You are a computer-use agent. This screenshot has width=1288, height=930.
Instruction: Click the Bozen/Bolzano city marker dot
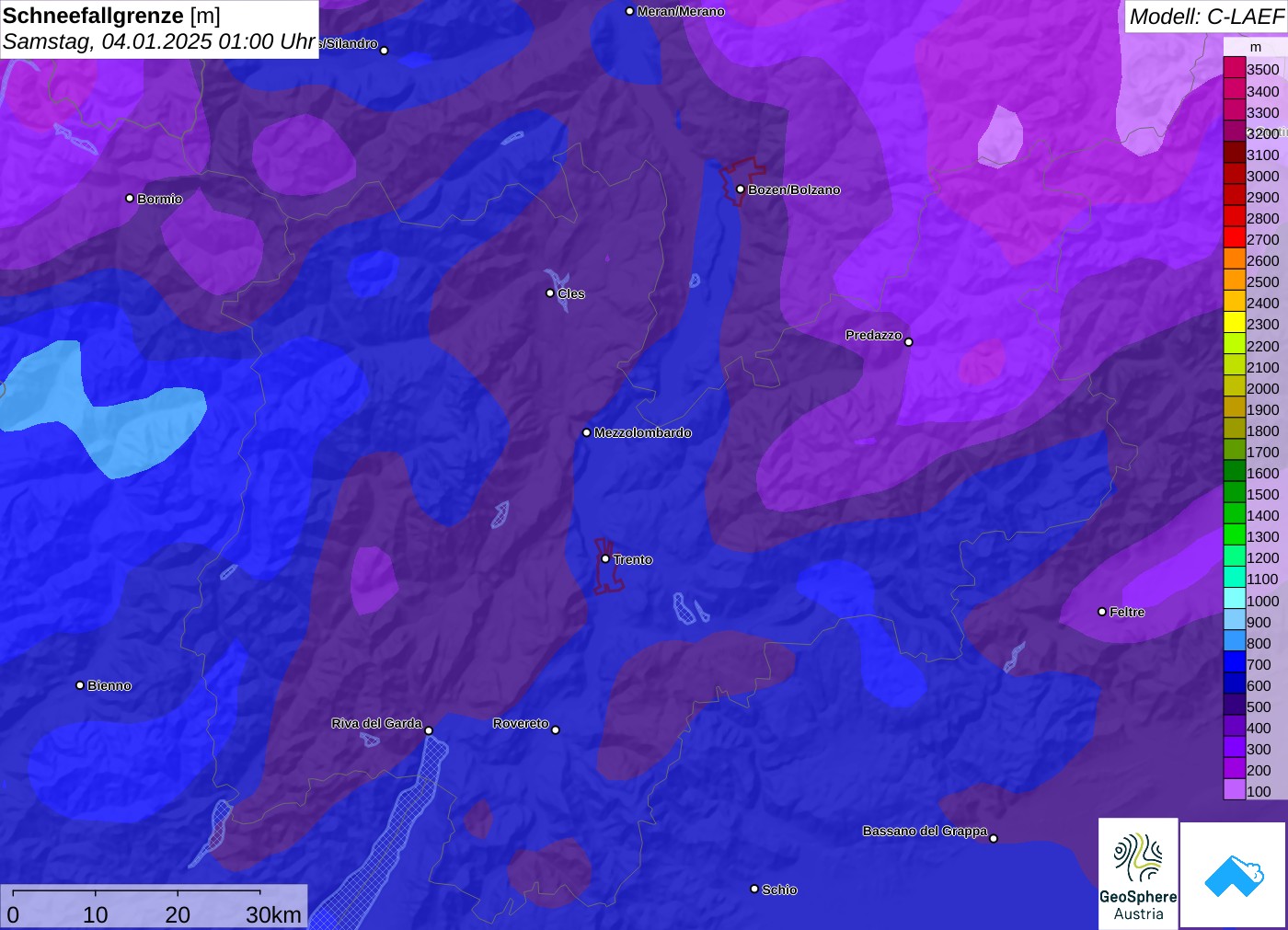point(740,189)
